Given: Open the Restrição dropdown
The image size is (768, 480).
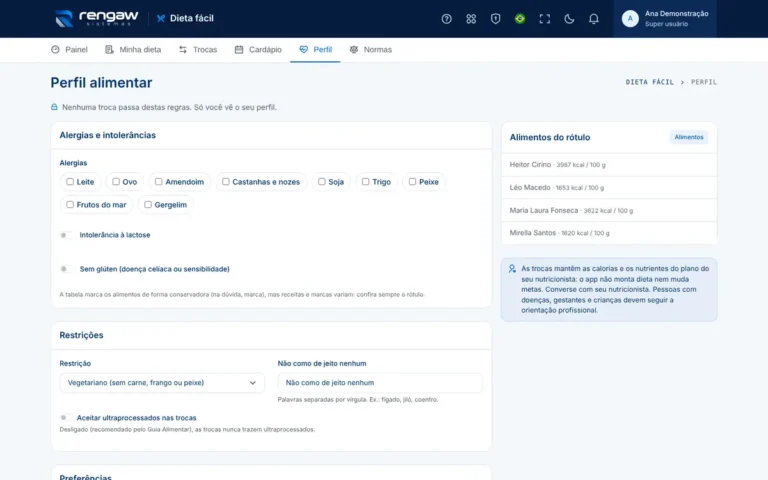Looking at the screenshot, I should 162,383.
